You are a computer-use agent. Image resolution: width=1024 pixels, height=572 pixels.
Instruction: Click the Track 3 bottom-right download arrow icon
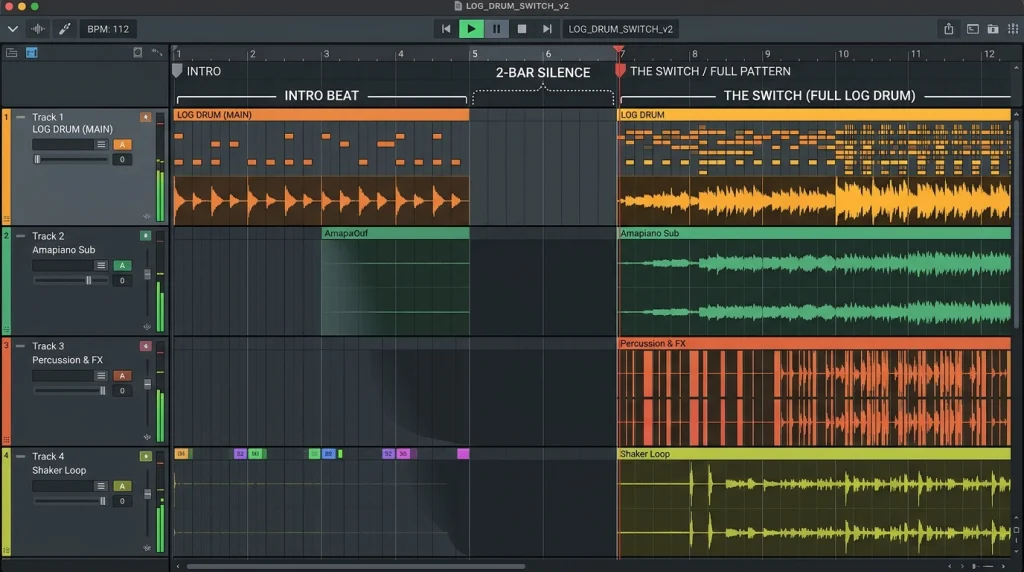pyautogui.click(x=147, y=437)
